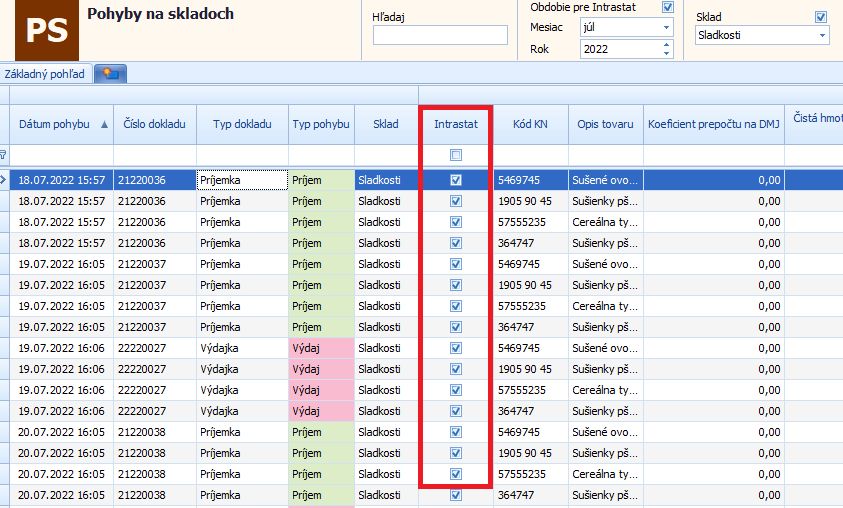Click Kód KN 5469745 in selected row
This screenshot has width=843, height=508.
(x=531, y=180)
